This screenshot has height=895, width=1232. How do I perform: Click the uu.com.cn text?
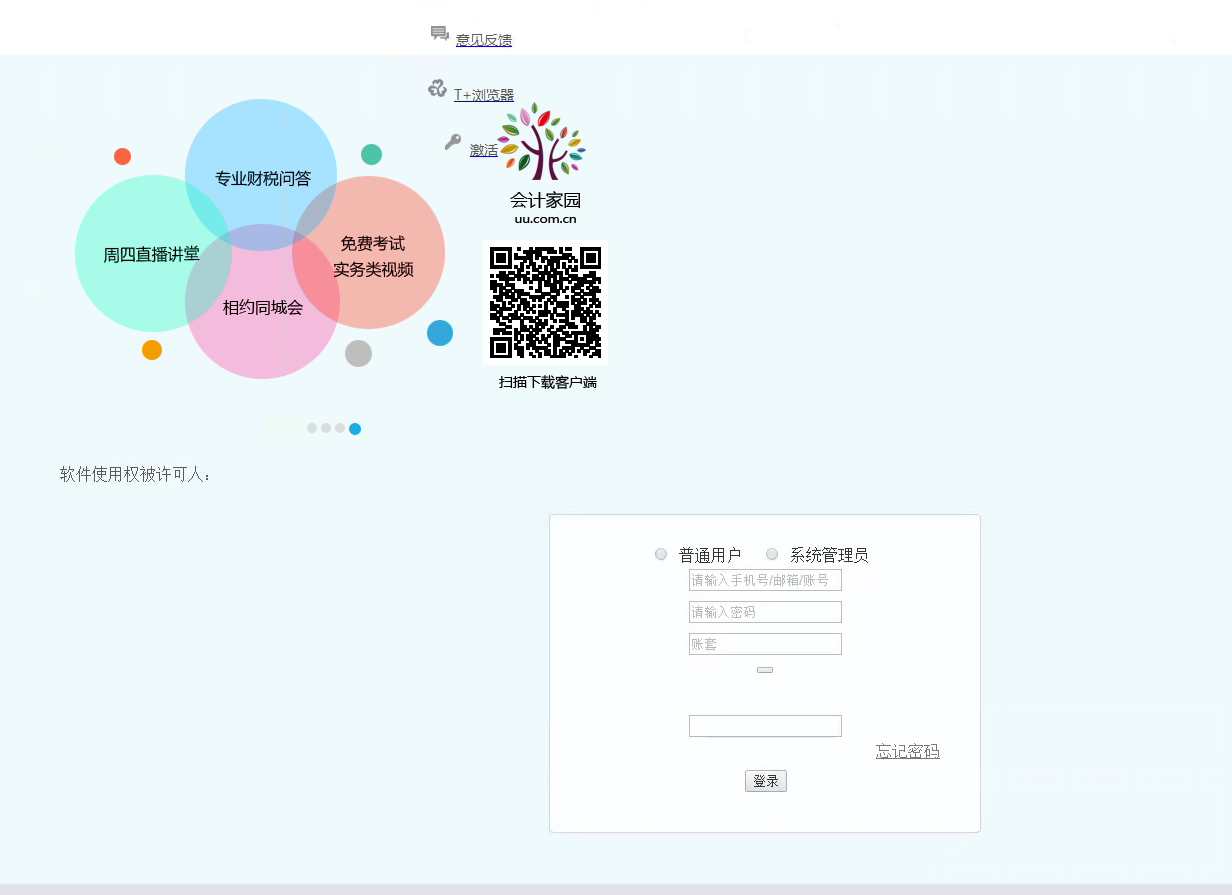click(x=545, y=219)
